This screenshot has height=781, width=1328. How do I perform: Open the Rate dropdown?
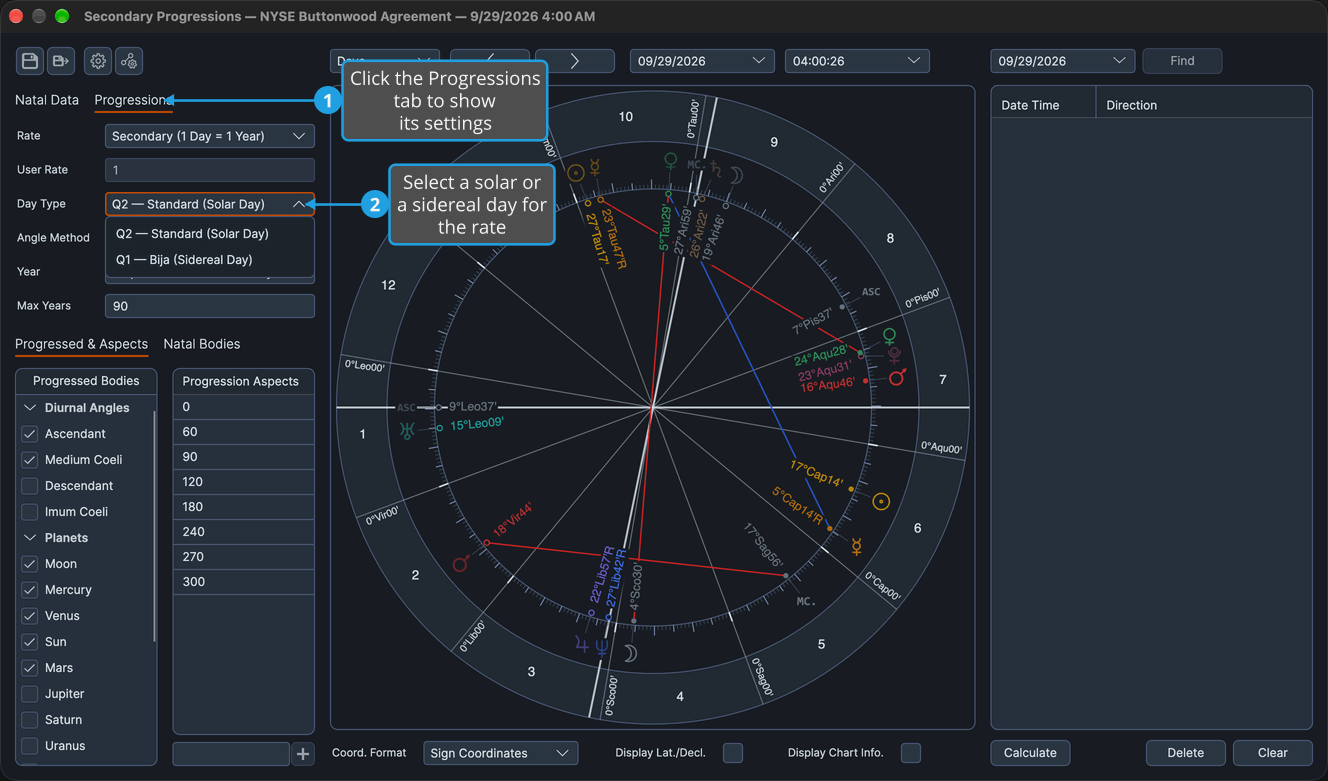pyautogui.click(x=210, y=136)
